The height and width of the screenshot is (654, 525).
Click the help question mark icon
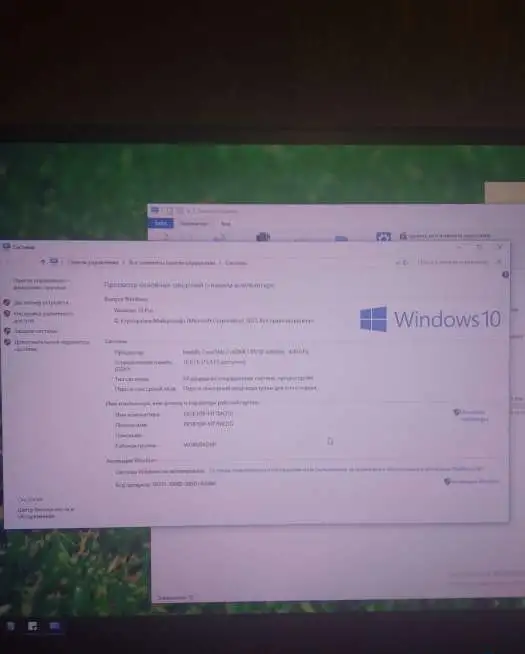505,274
